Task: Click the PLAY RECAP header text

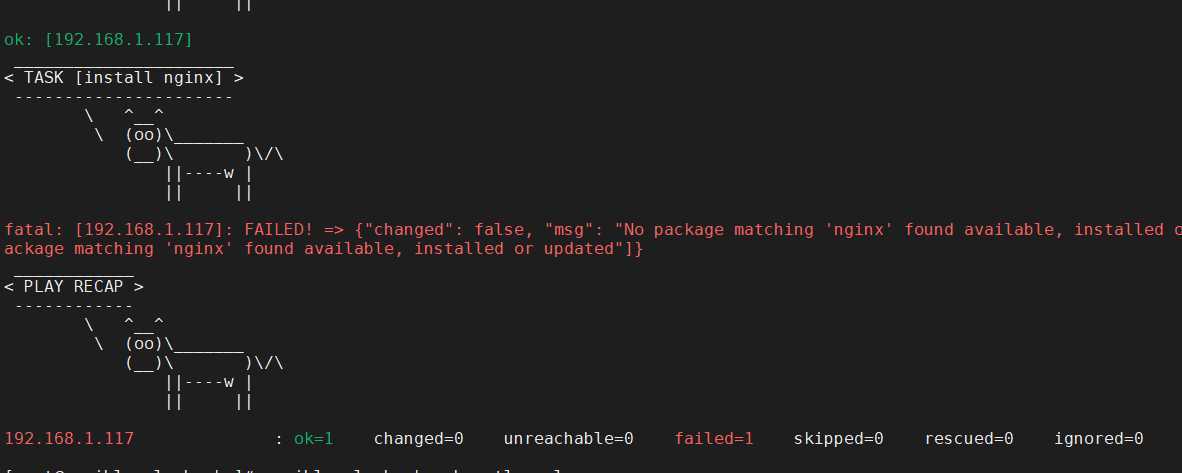Action: click(73, 286)
